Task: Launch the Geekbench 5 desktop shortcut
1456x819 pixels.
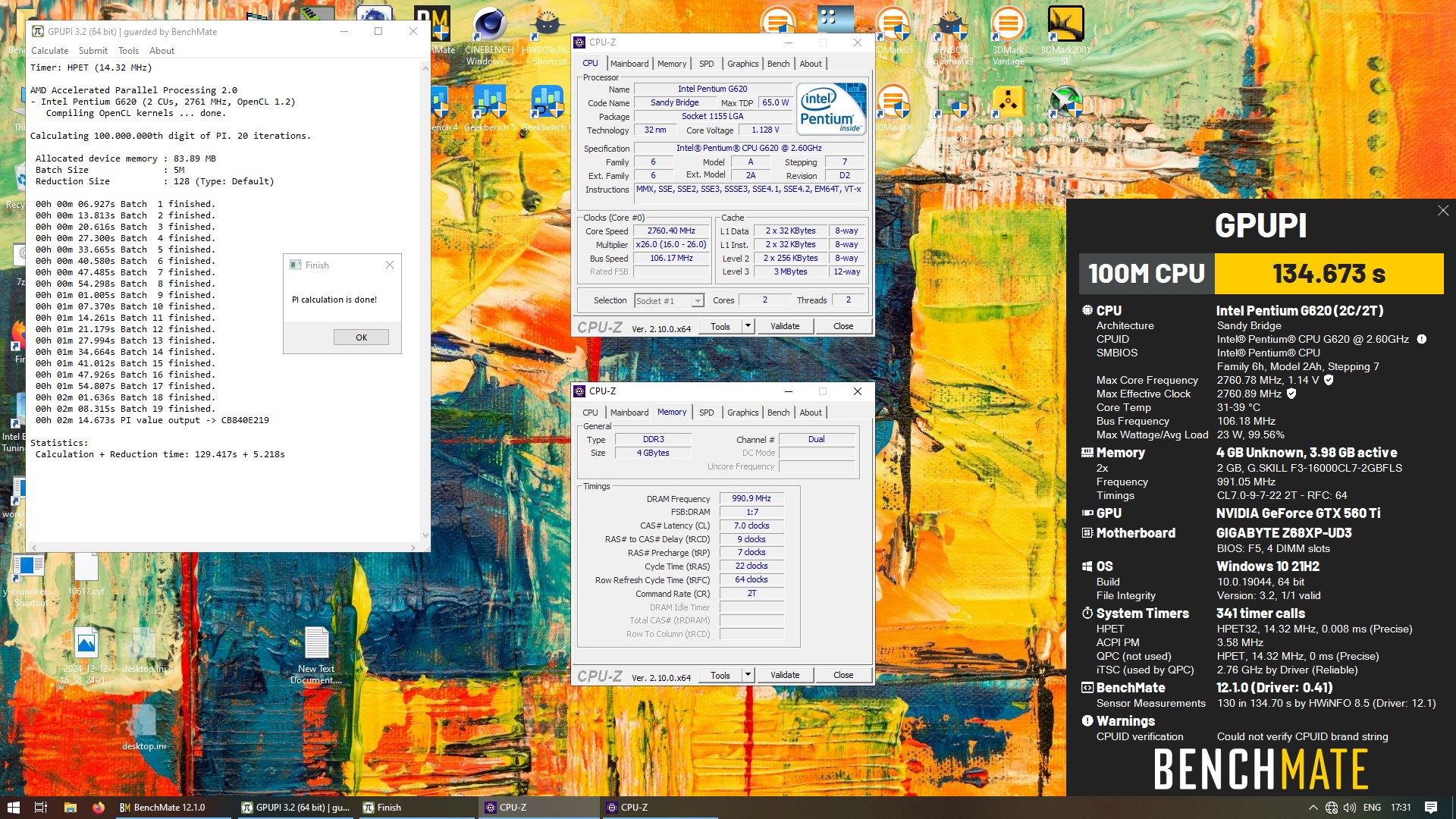Action: pos(490,108)
